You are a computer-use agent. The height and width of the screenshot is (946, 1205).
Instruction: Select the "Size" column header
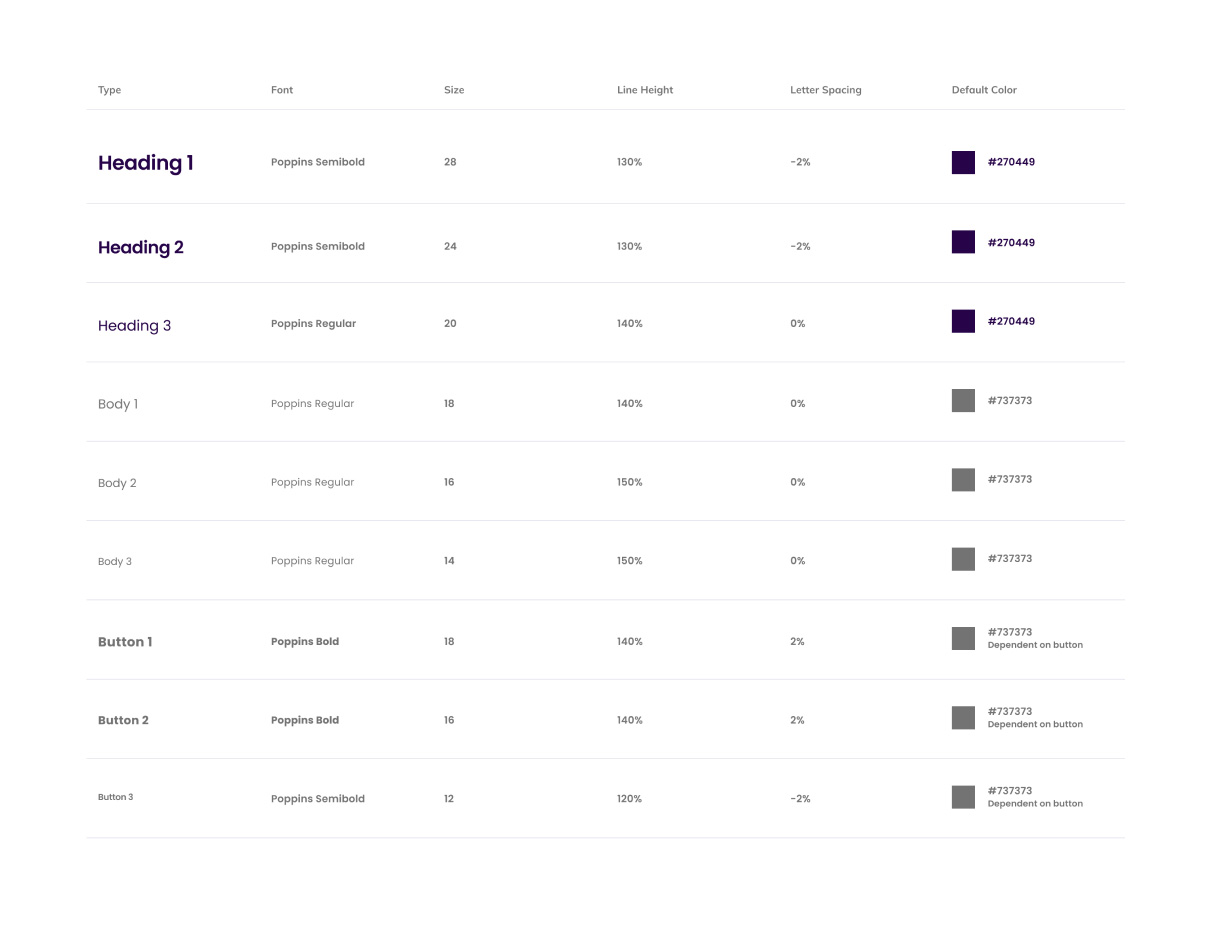pos(454,90)
